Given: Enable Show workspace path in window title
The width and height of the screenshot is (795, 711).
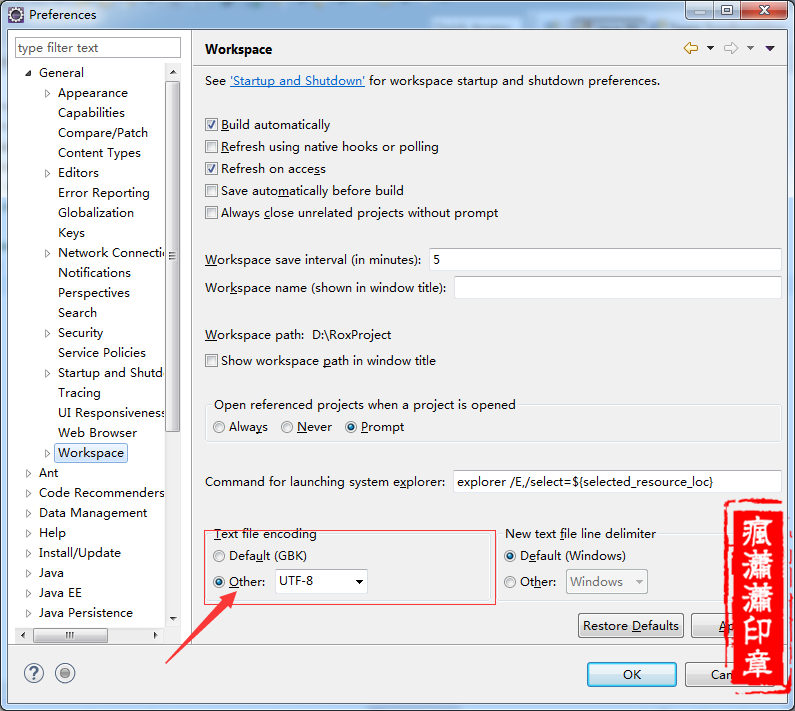Looking at the screenshot, I should (211, 361).
